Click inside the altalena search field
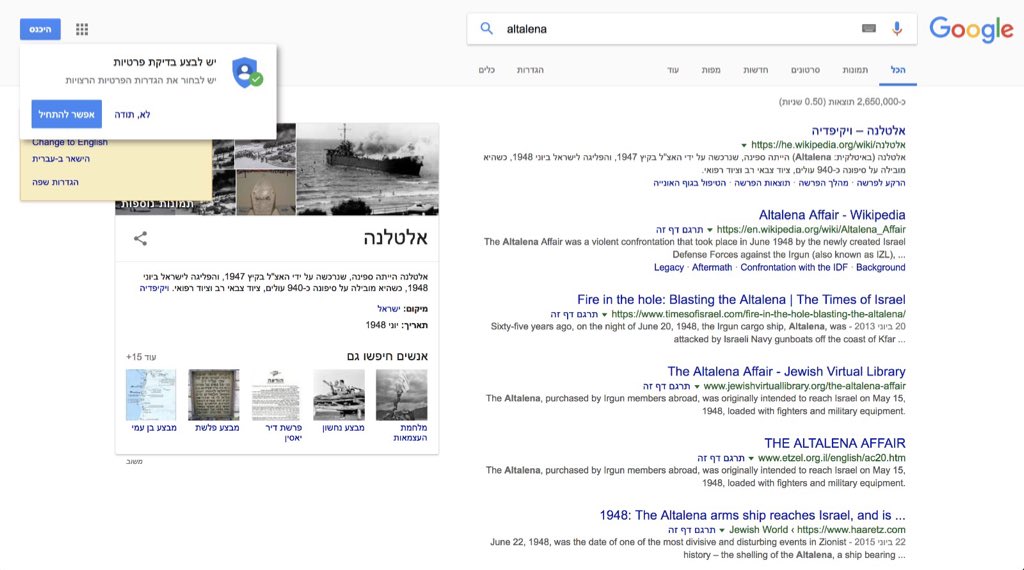The height and width of the screenshot is (570, 1024). [679, 29]
